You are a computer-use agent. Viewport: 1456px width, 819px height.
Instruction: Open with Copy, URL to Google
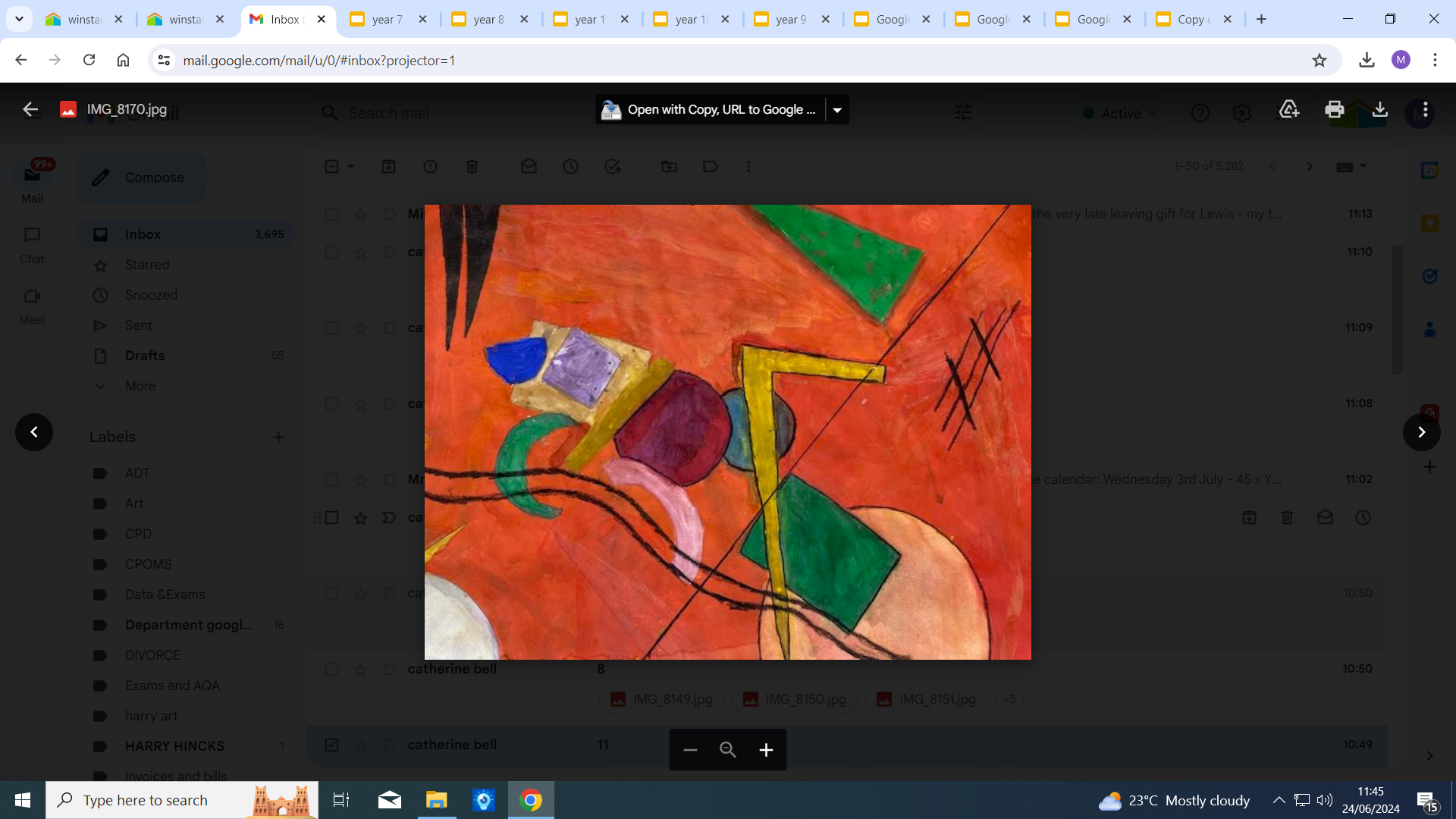pos(711,109)
